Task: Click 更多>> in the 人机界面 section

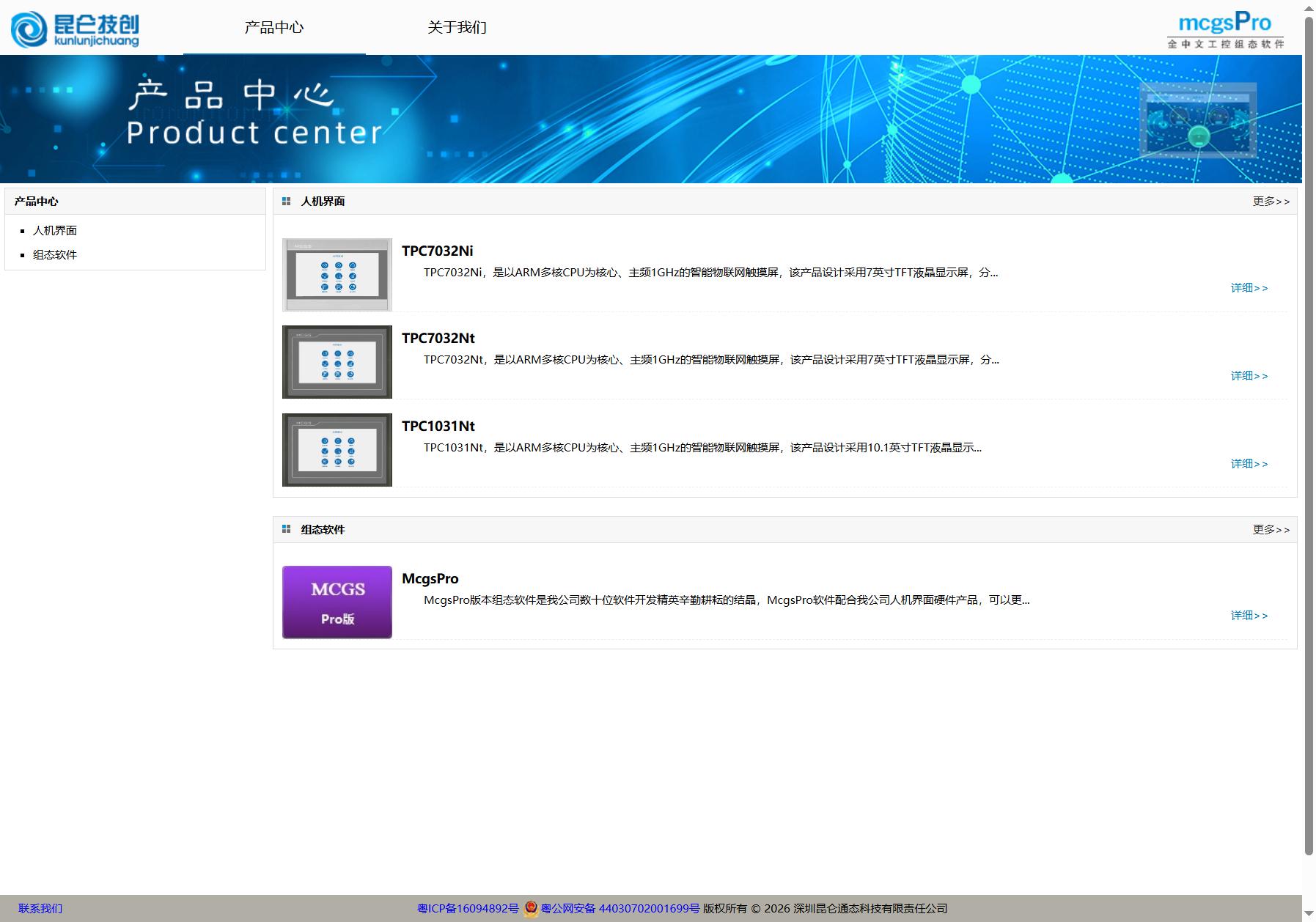Action: (x=1271, y=201)
